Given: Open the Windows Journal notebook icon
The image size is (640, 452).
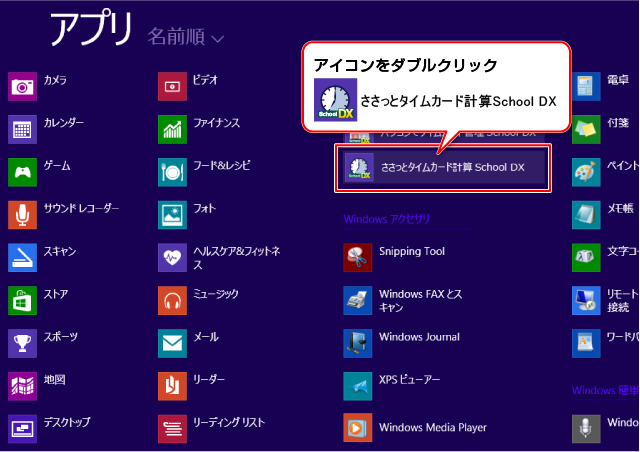Looking at the screenshot, I should point(358,343).
